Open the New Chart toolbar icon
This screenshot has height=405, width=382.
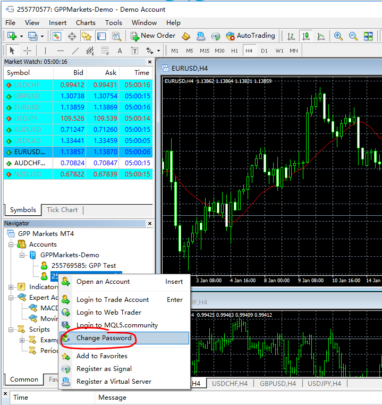[x=12, y=36]
